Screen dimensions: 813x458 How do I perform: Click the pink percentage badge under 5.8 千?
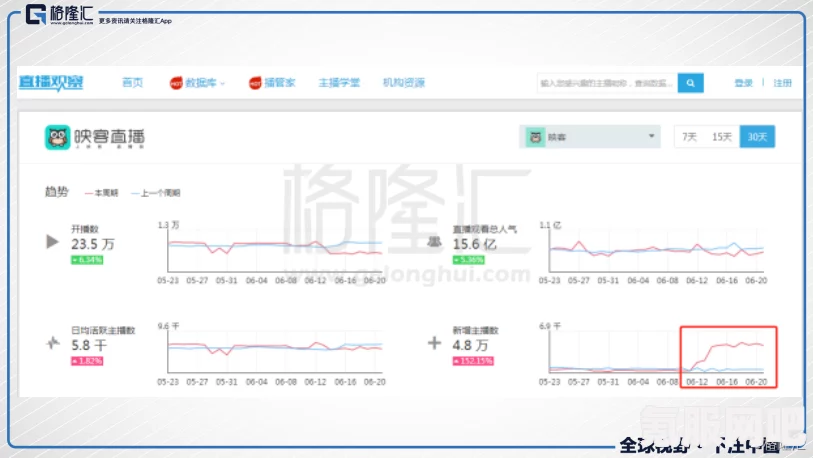[x=87, y=361]
